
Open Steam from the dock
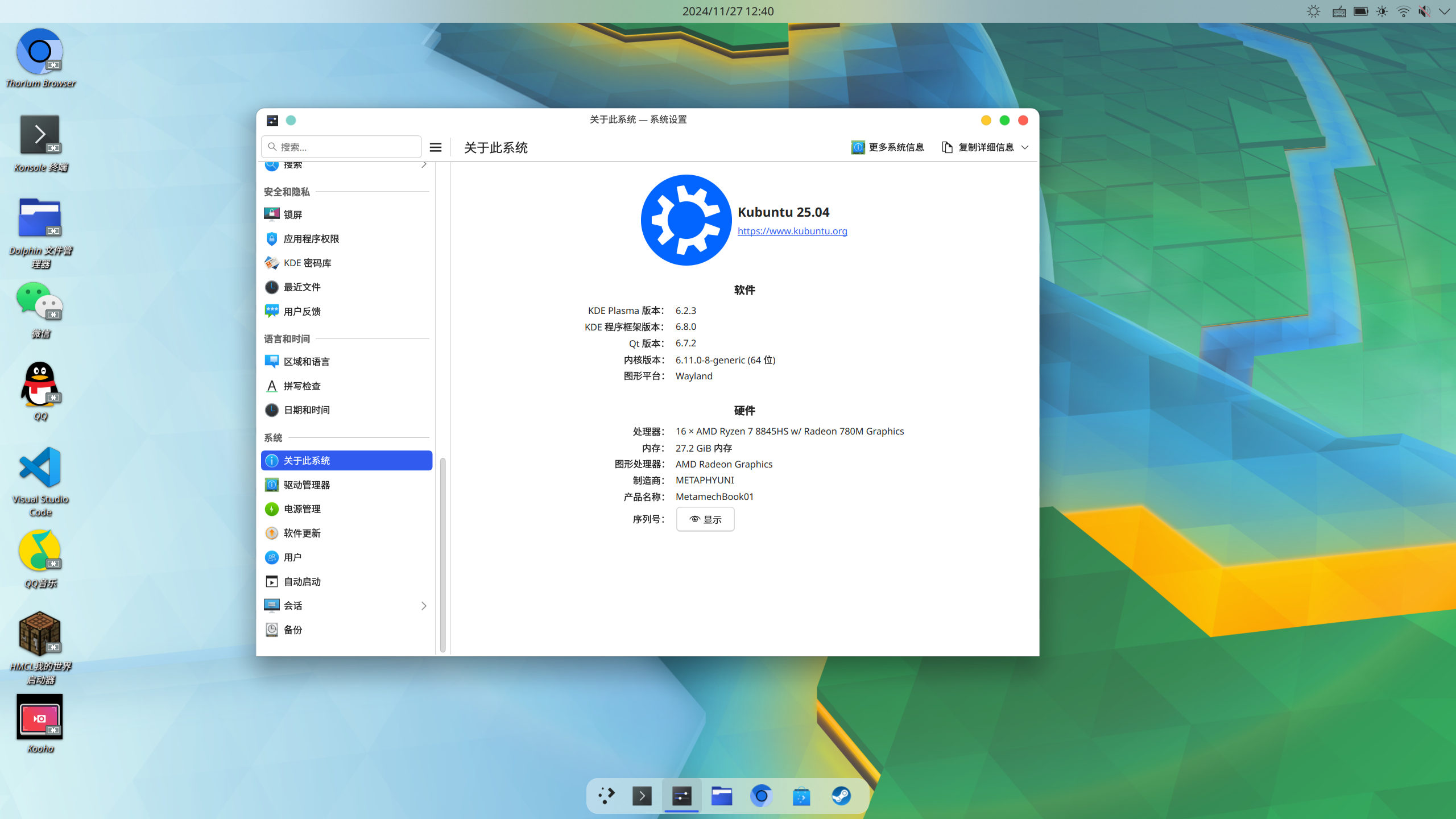(x=841, y=796)
